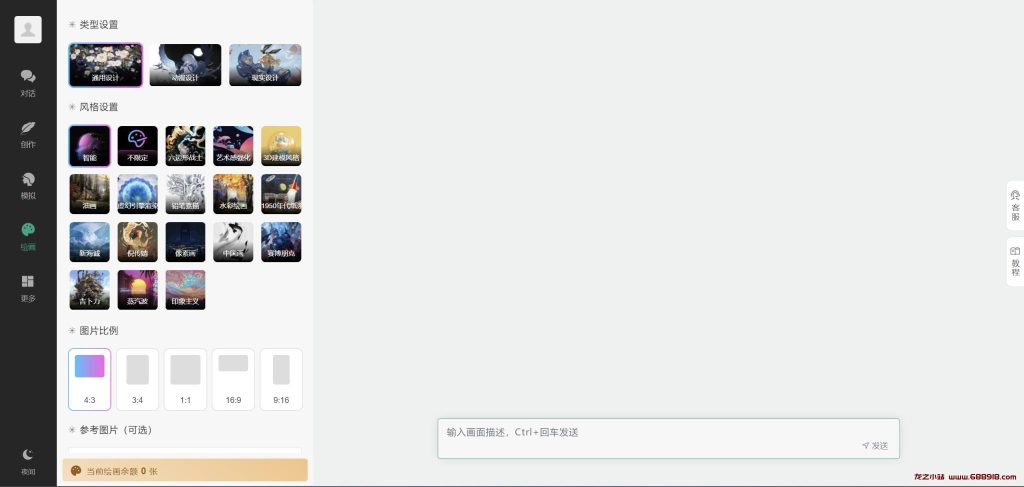
Task: Set image ratio to 1:1
Action: (x=185, y=379)
